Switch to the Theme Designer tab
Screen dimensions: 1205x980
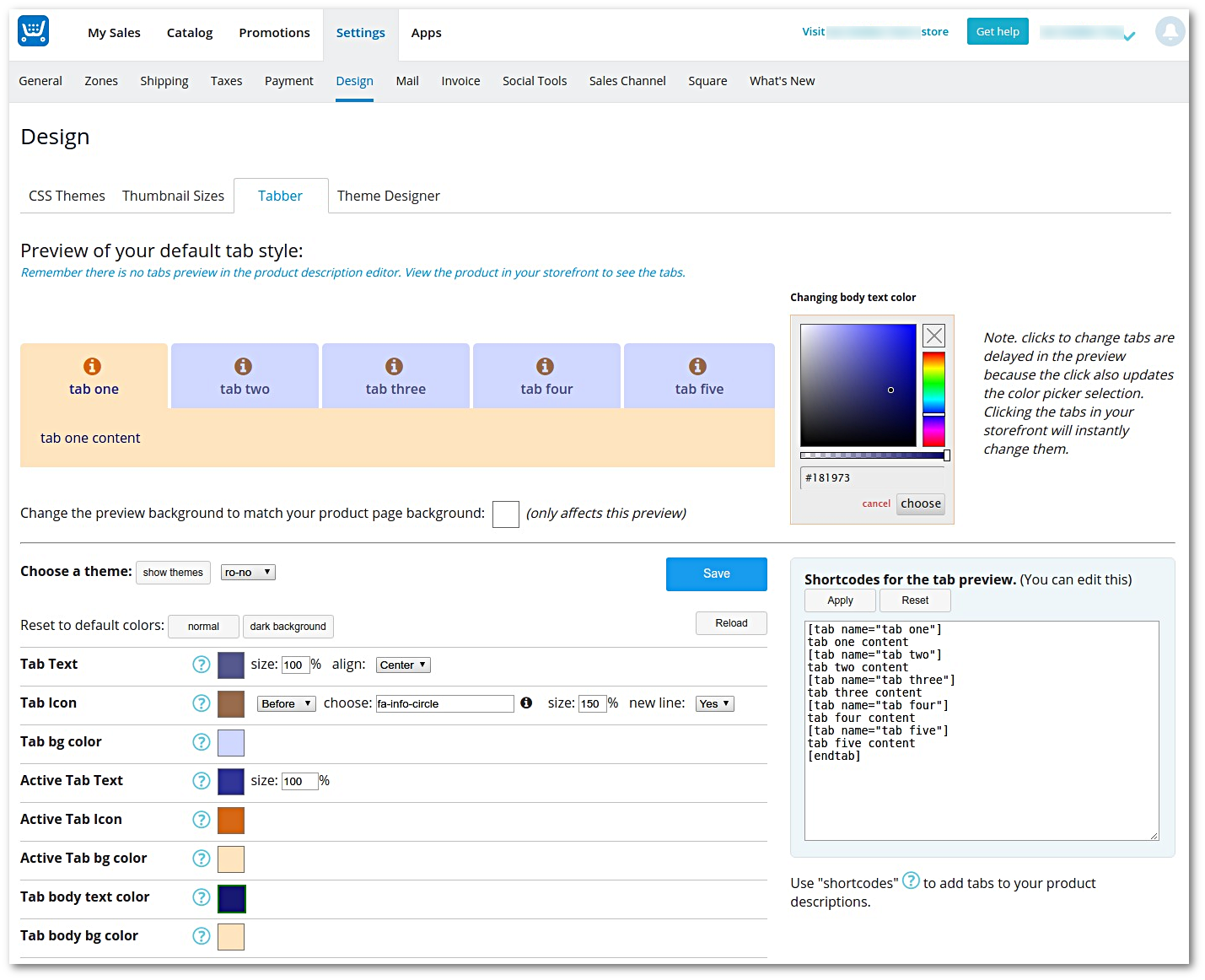(x=388, y=196)
